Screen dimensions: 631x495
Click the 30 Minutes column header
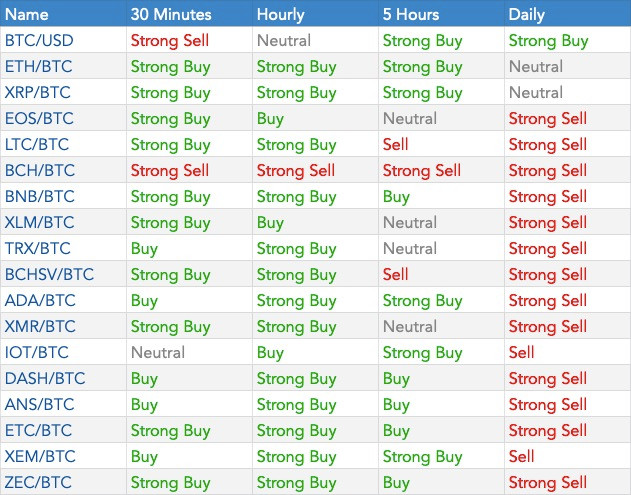pyautogui.click(x=171, y=14)
